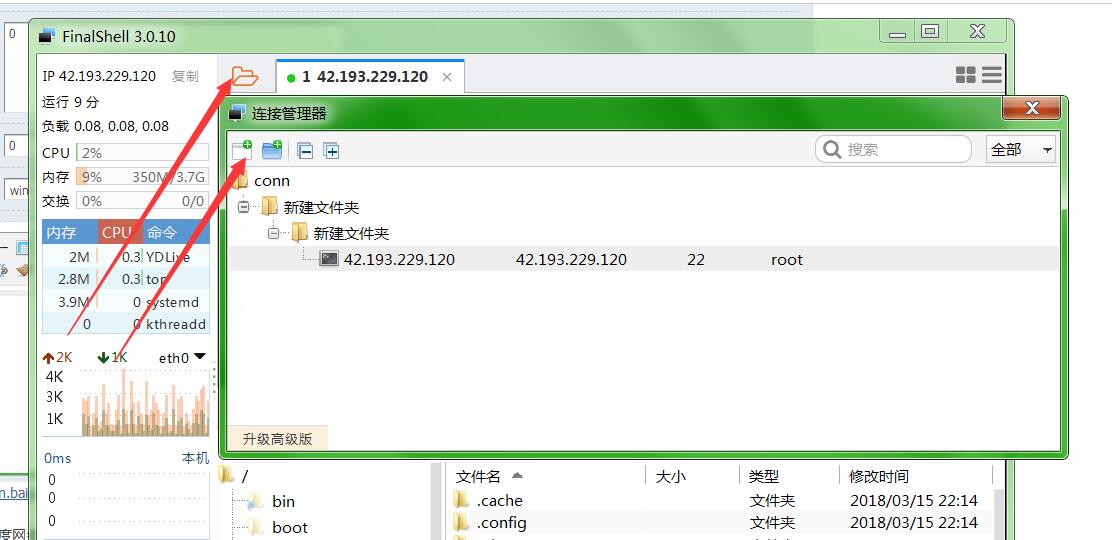The height and width of the screenshot is (540, 1112).
Task: Expand all tree nodes icon
Action: click(x=332, y=151)
